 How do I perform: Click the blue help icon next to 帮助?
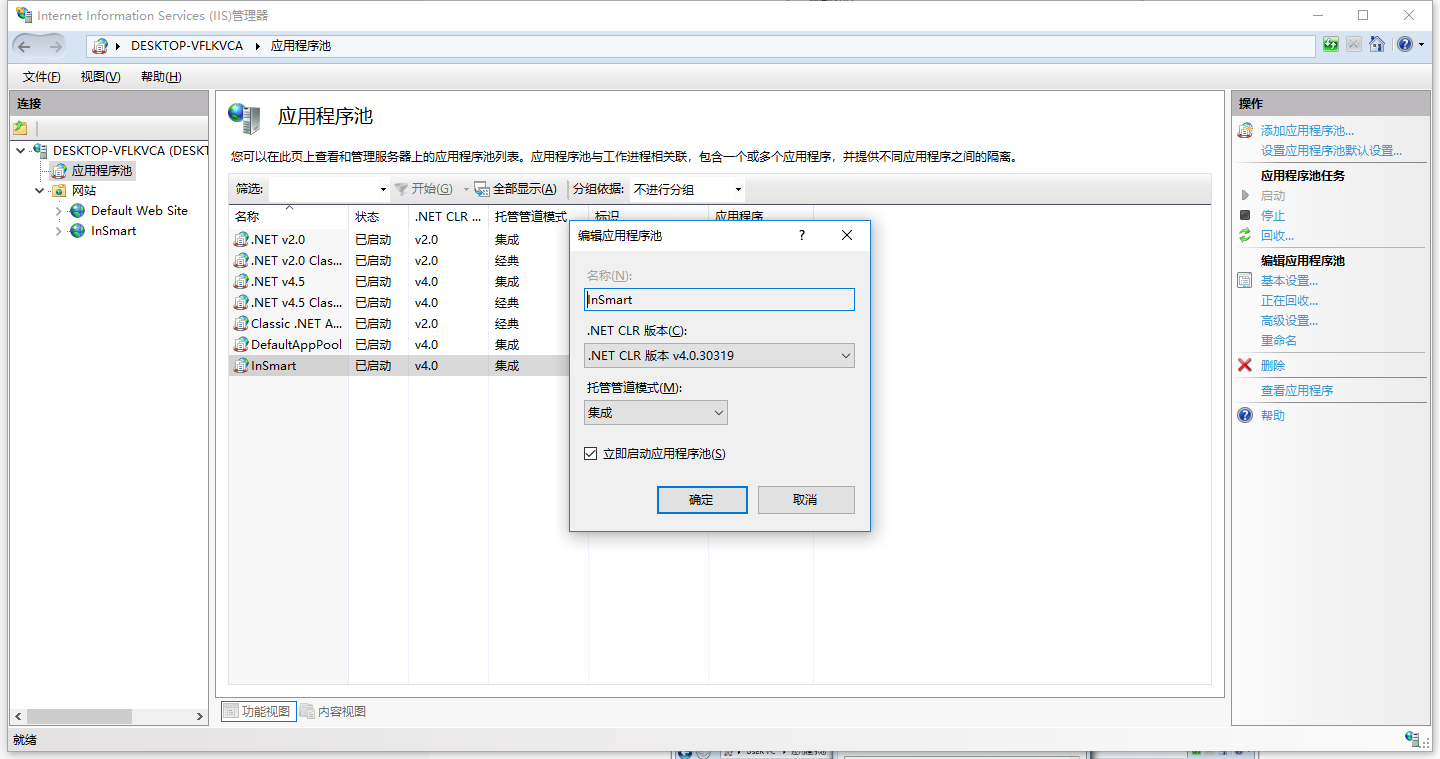[x=1245, y=415]
